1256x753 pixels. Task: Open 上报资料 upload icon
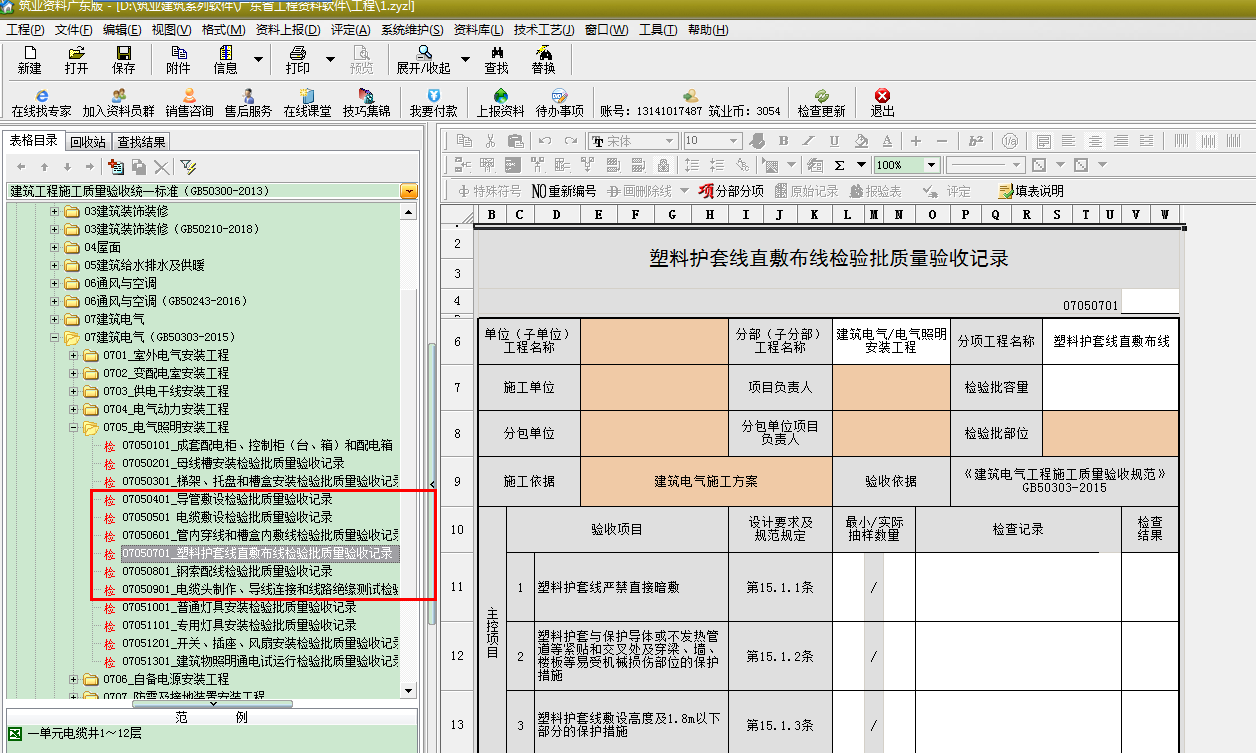(500, 103)
